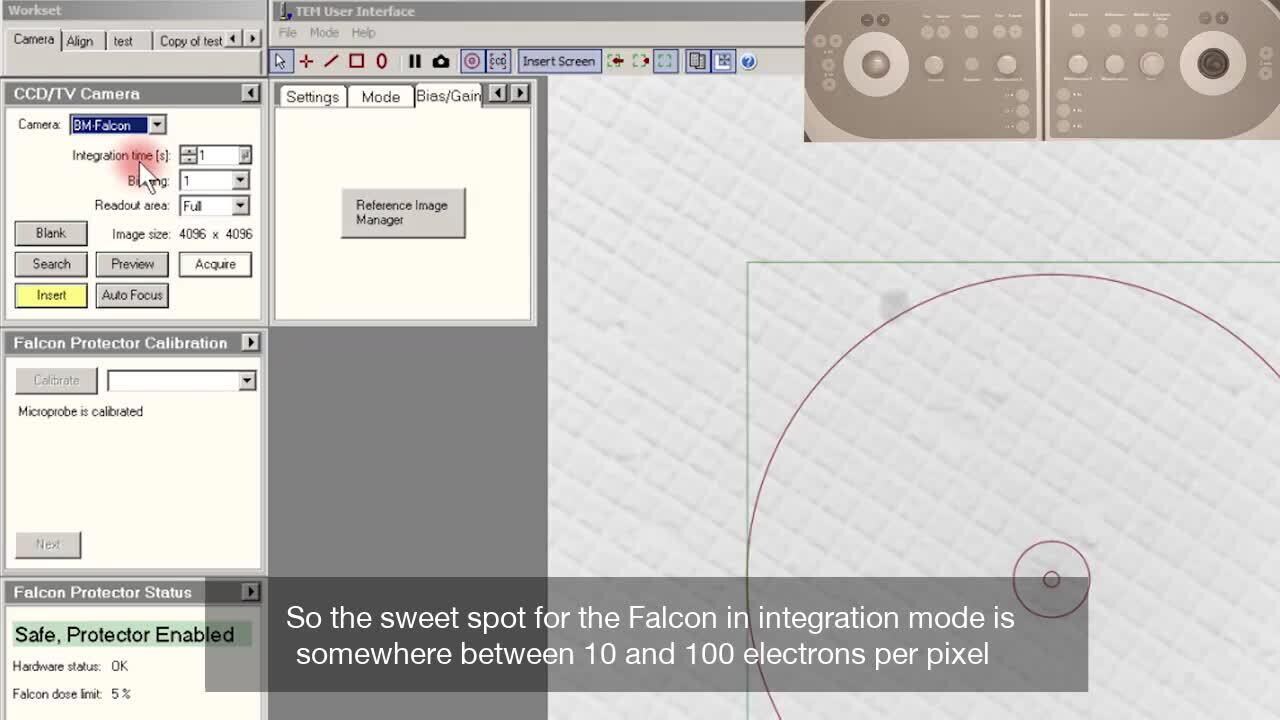Select the arrow pointer tool

point(280,61)
